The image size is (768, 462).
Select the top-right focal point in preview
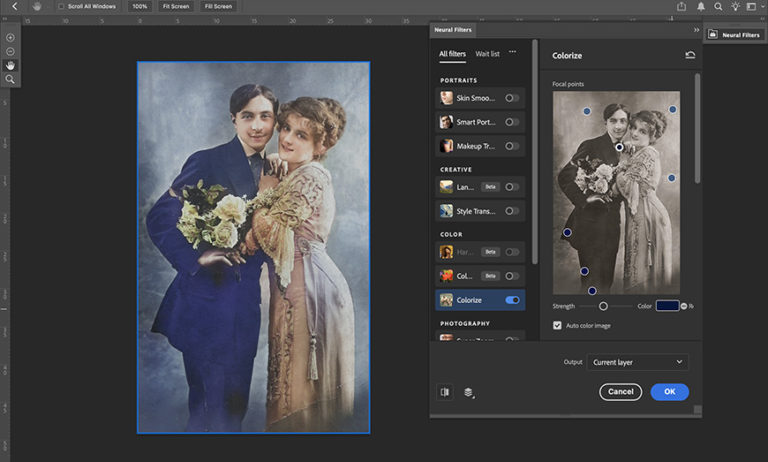tap(672, 109)
